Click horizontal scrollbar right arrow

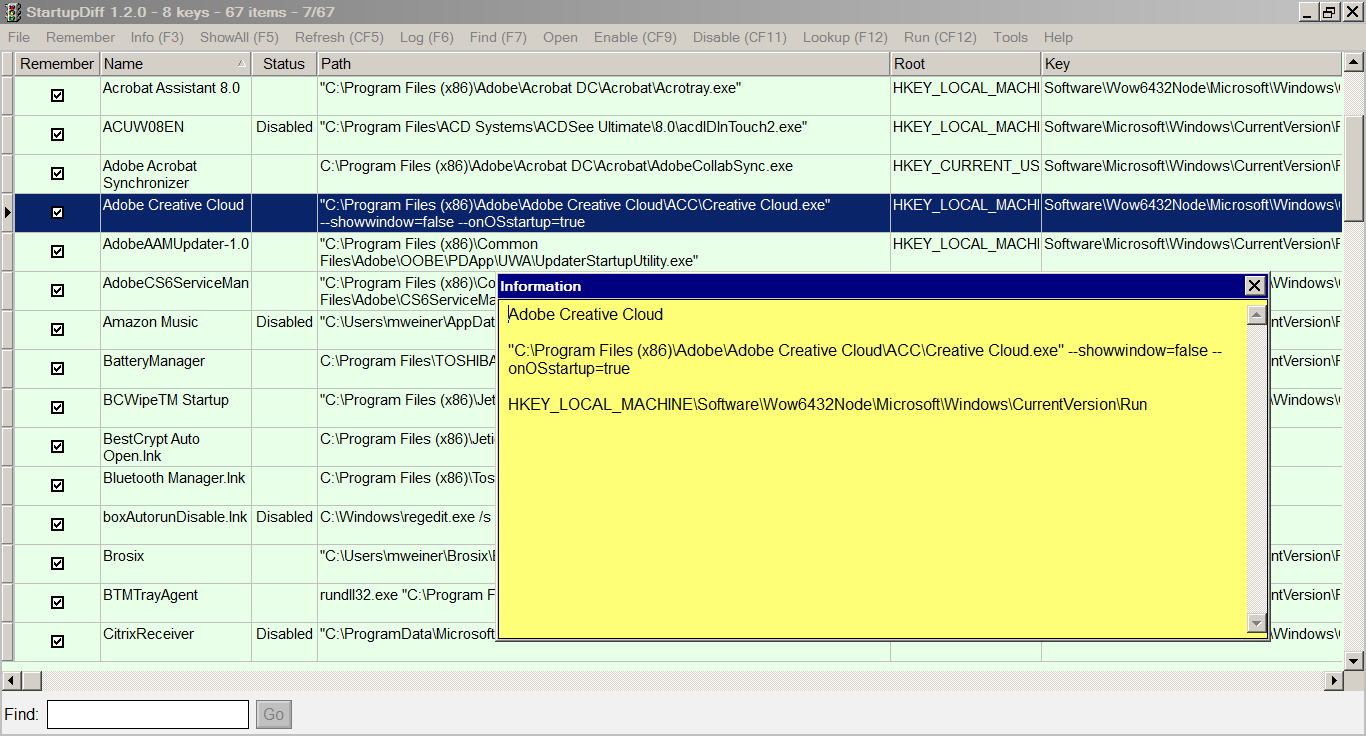click(x=1334, y=680)
